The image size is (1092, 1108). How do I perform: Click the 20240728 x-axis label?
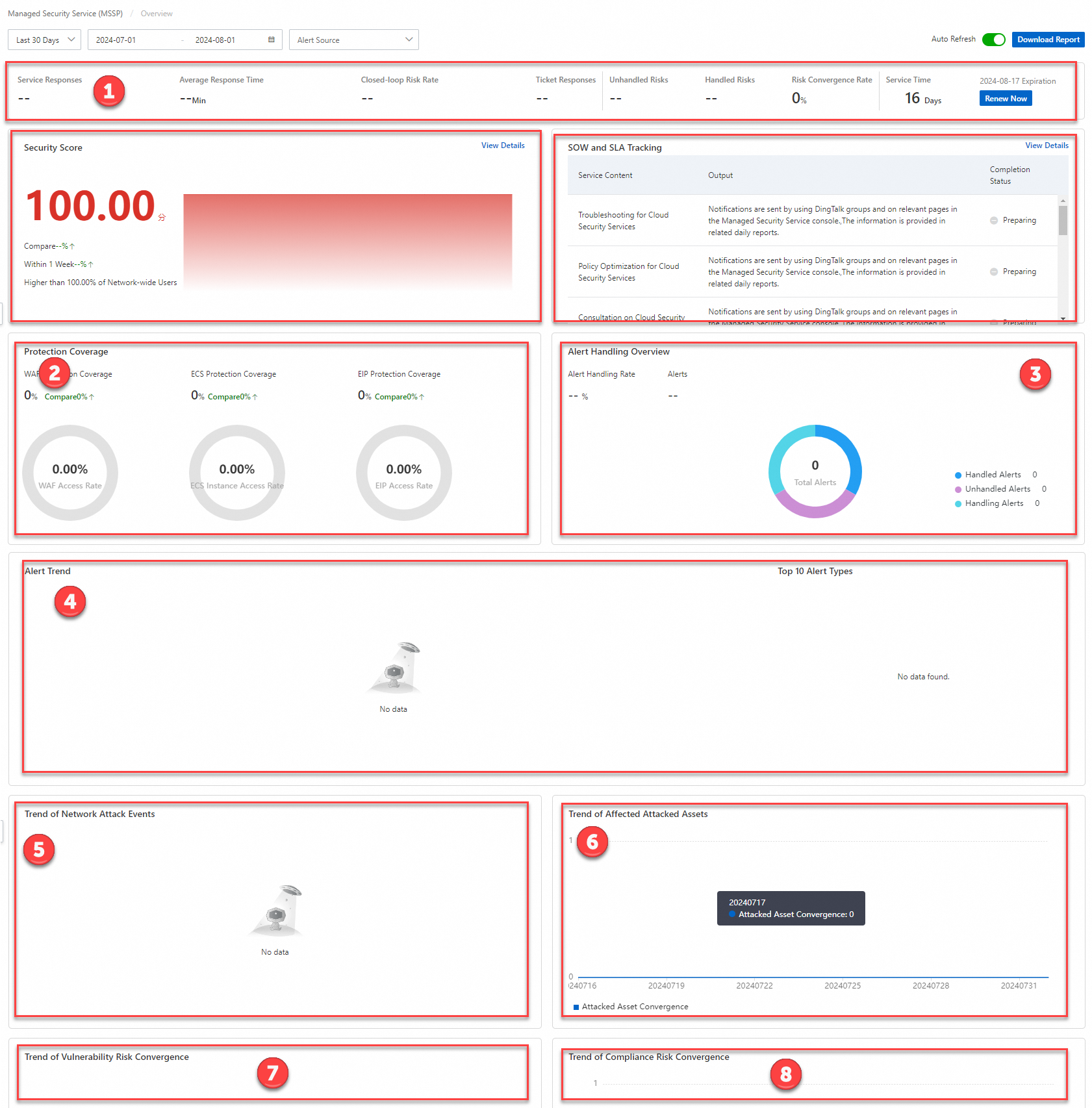pos(931,986)
